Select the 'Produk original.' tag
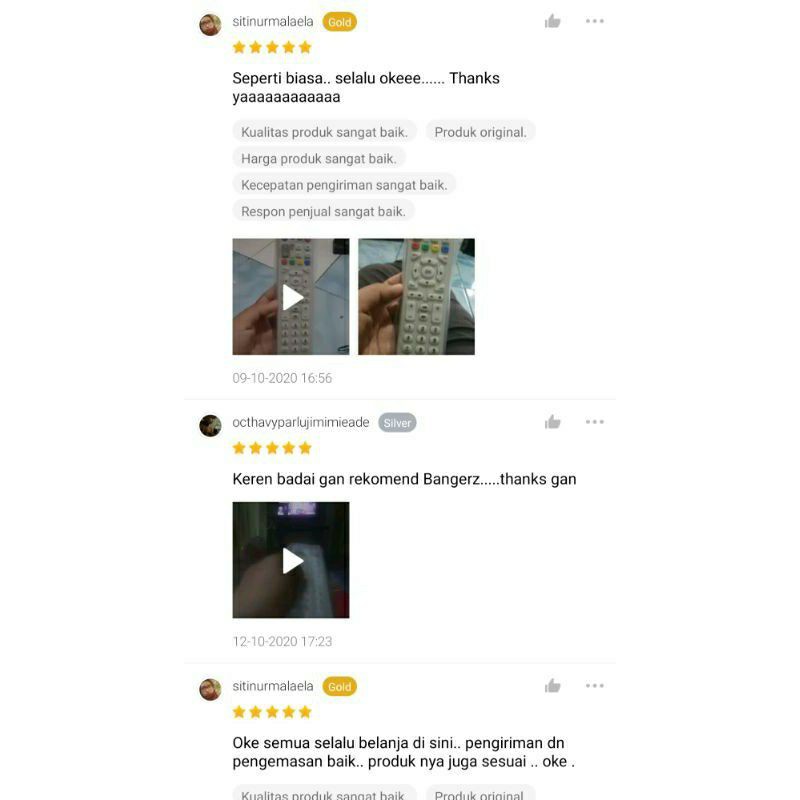Screen dimensions: 800x800 point(480,132)
